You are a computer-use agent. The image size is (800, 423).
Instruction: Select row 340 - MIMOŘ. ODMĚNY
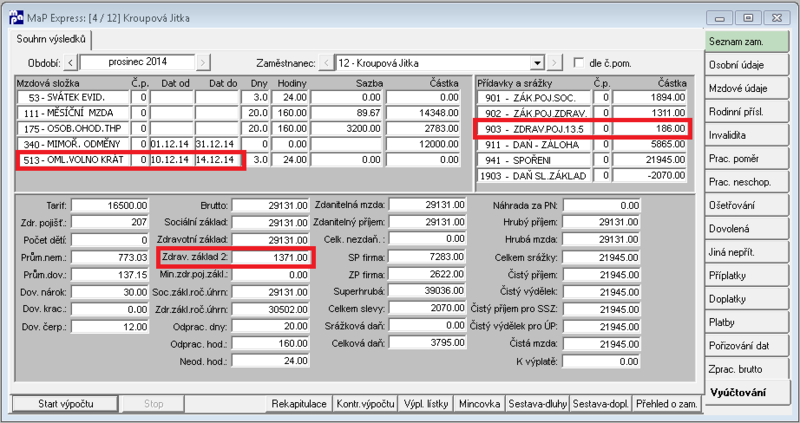(239, 144)
